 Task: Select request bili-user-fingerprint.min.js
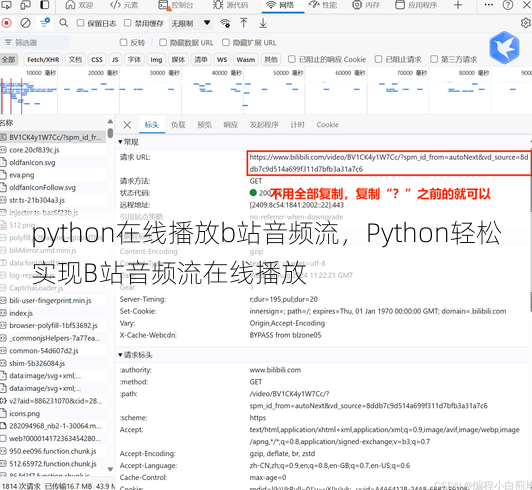pos(53,301)
